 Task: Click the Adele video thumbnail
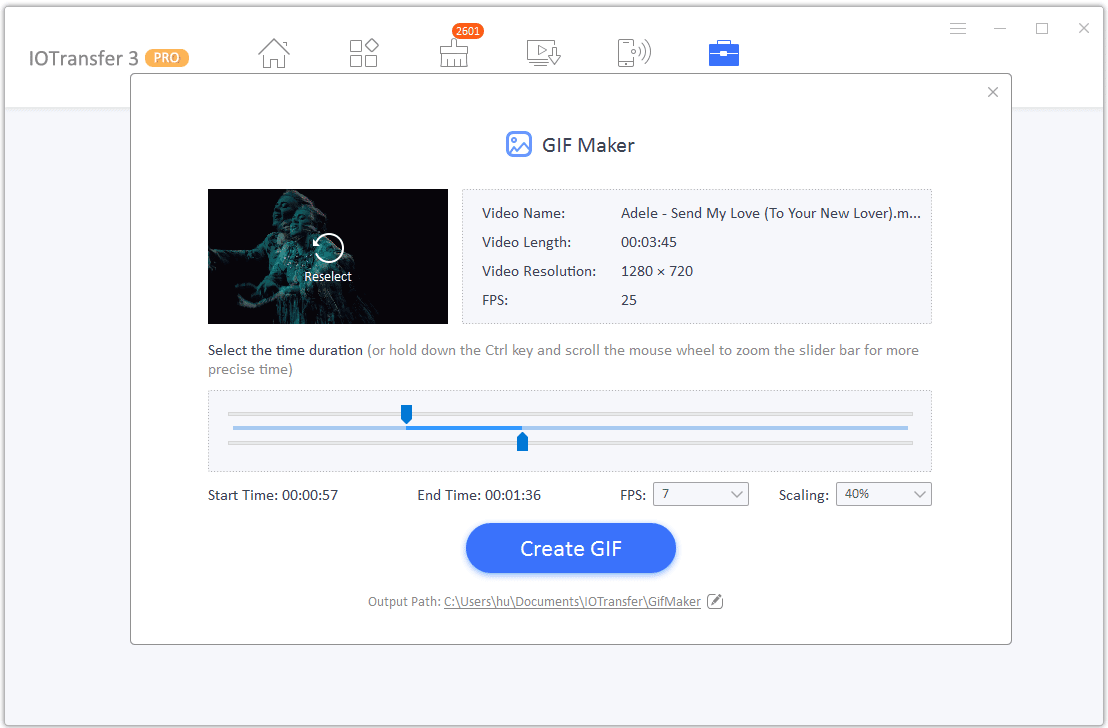pyautogui.click(x=328, y=256)
